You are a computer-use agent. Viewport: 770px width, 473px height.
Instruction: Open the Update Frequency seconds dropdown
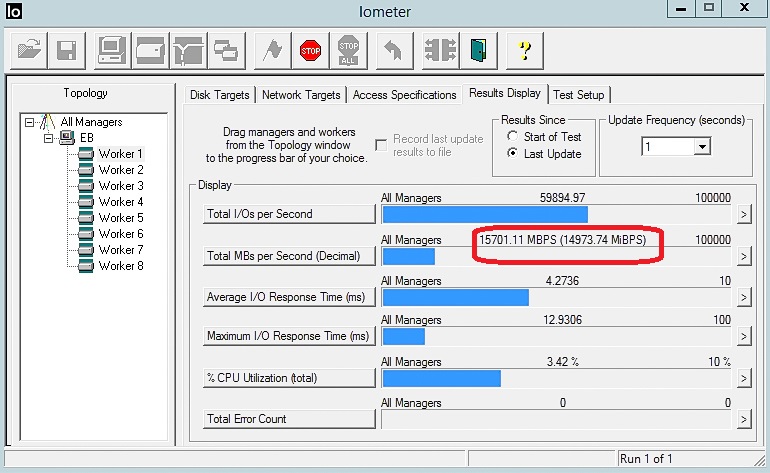702,146
